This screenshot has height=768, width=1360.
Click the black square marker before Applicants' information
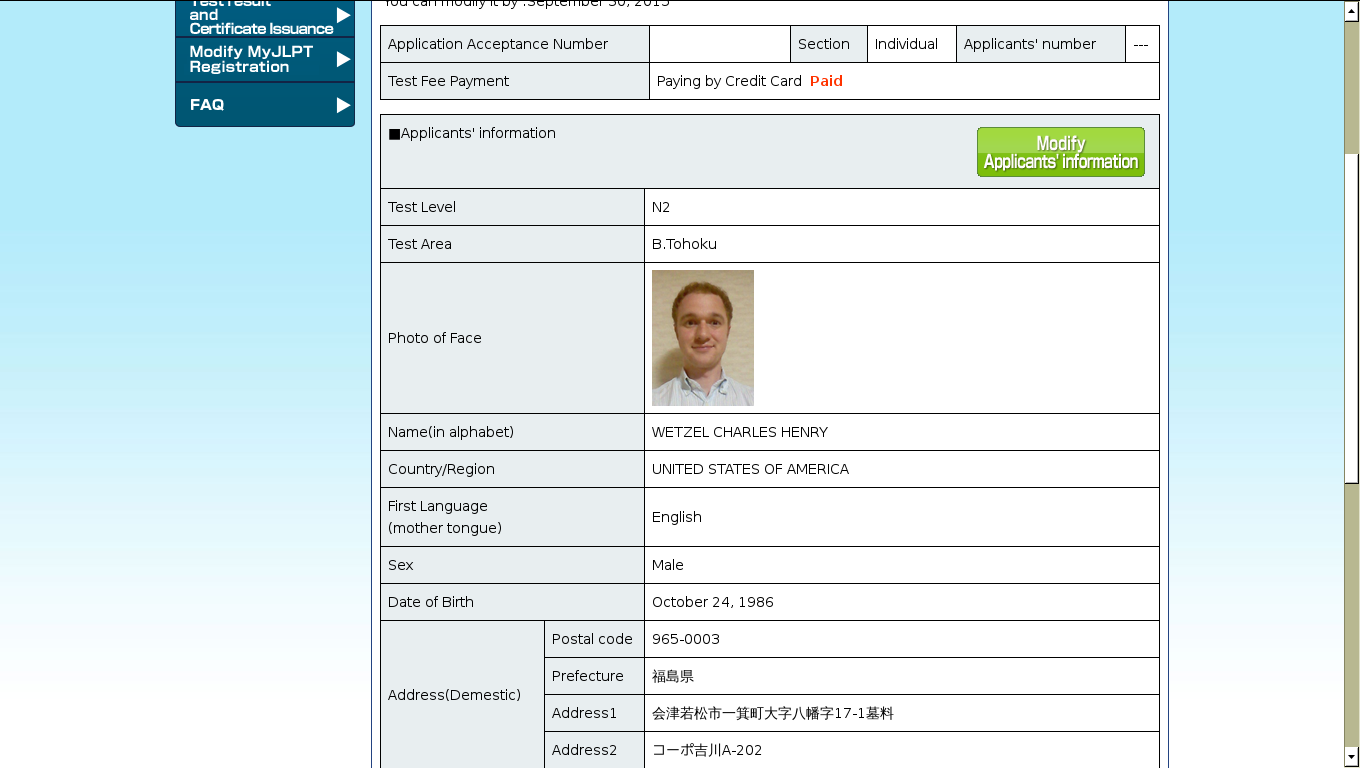(394, 132)
